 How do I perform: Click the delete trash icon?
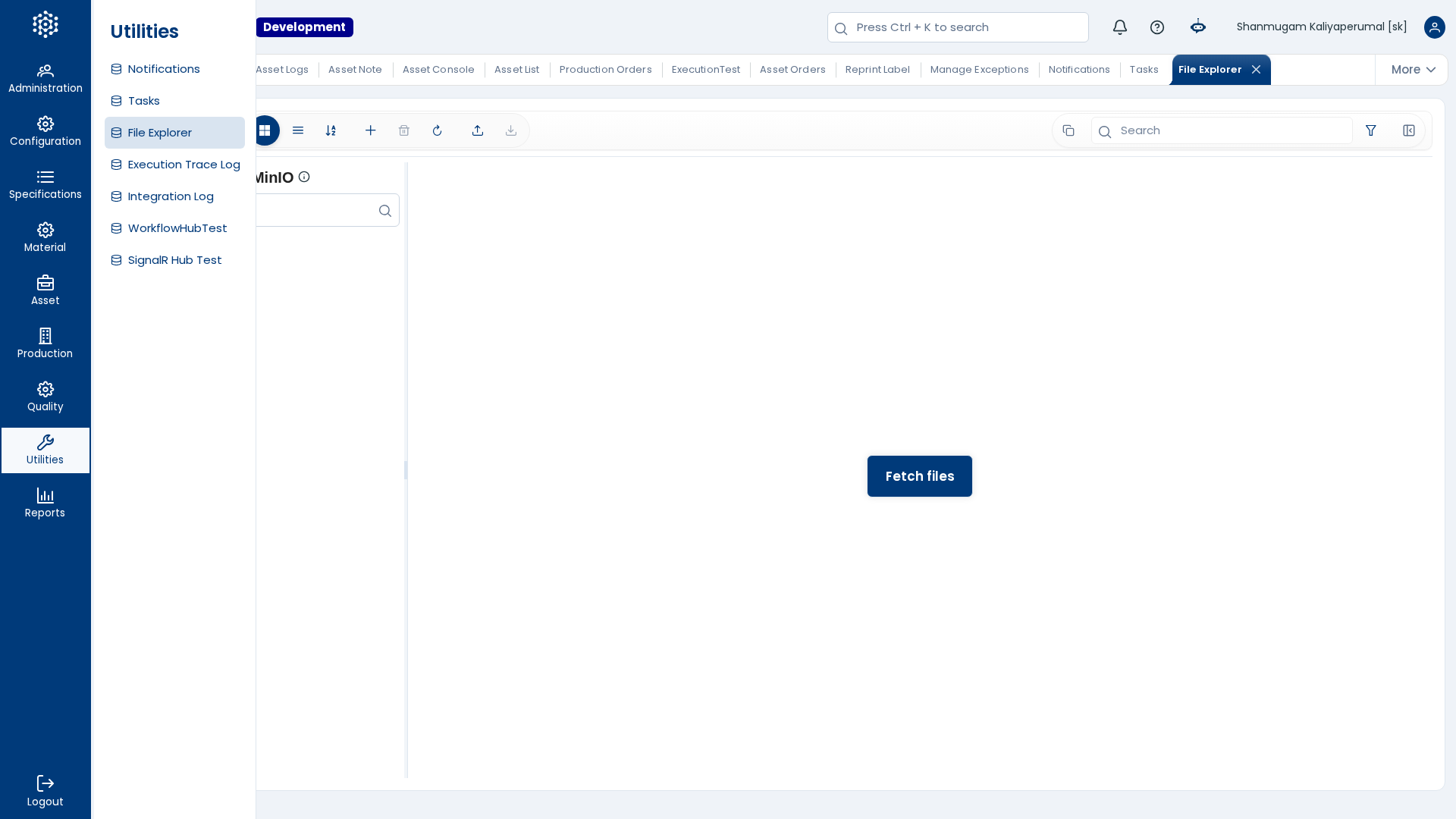[x=404, y=130]
